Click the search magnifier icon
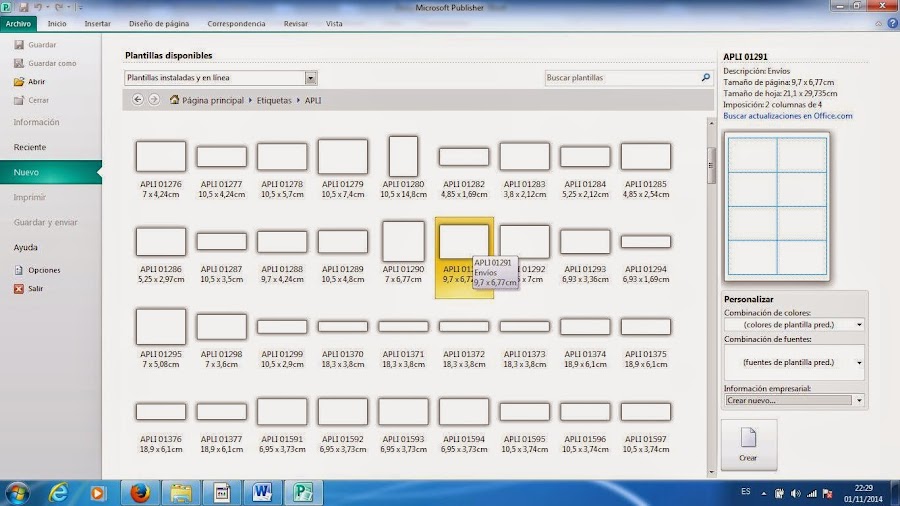 coord(705,77)
